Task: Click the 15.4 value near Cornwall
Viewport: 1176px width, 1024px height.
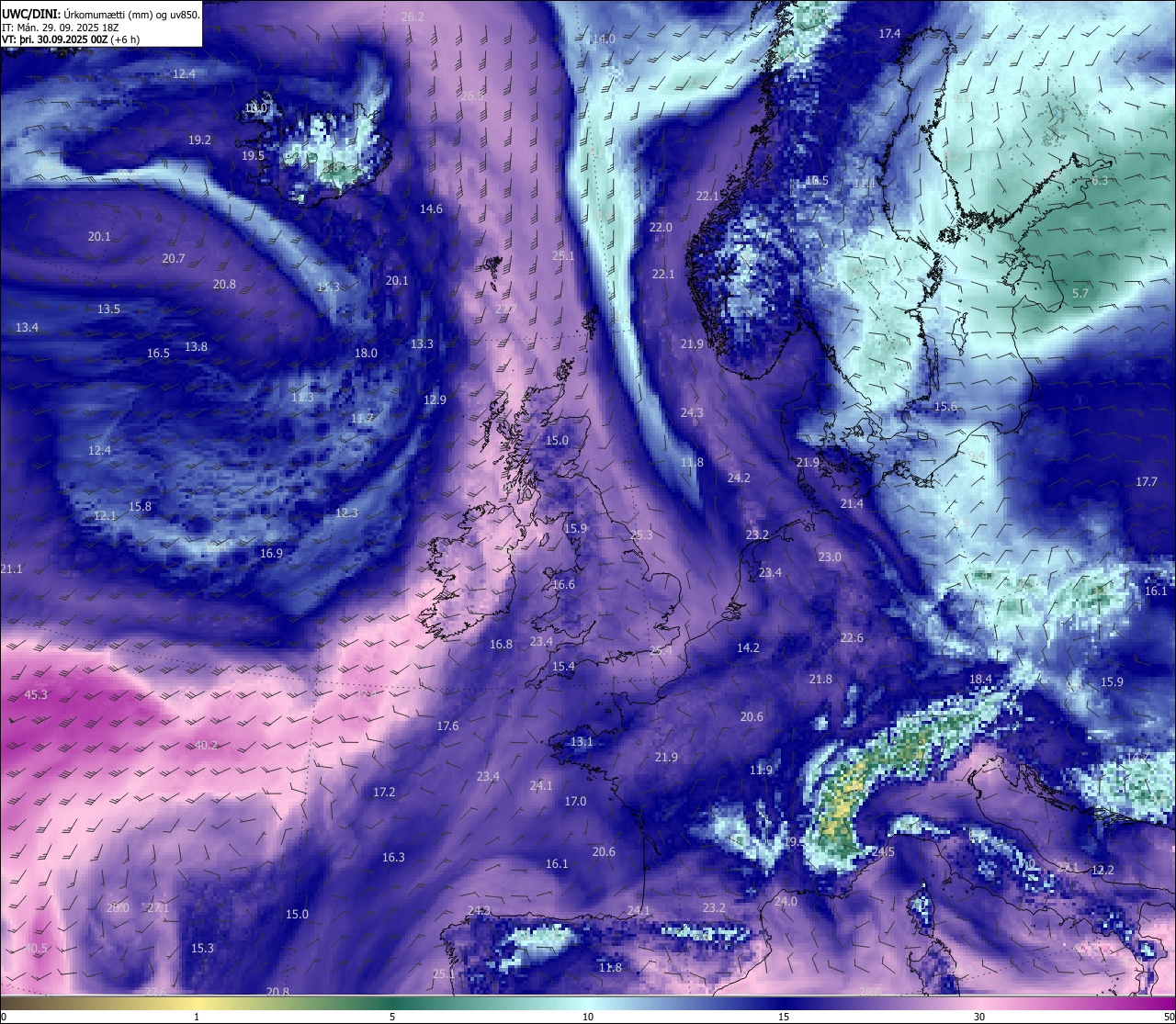Action: pos(563,667)
